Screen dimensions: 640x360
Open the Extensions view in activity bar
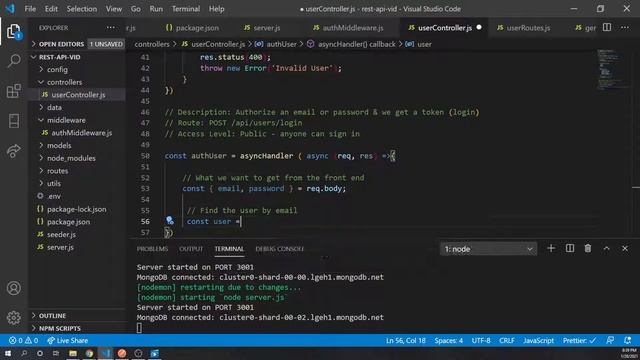[x=13, y=91]
